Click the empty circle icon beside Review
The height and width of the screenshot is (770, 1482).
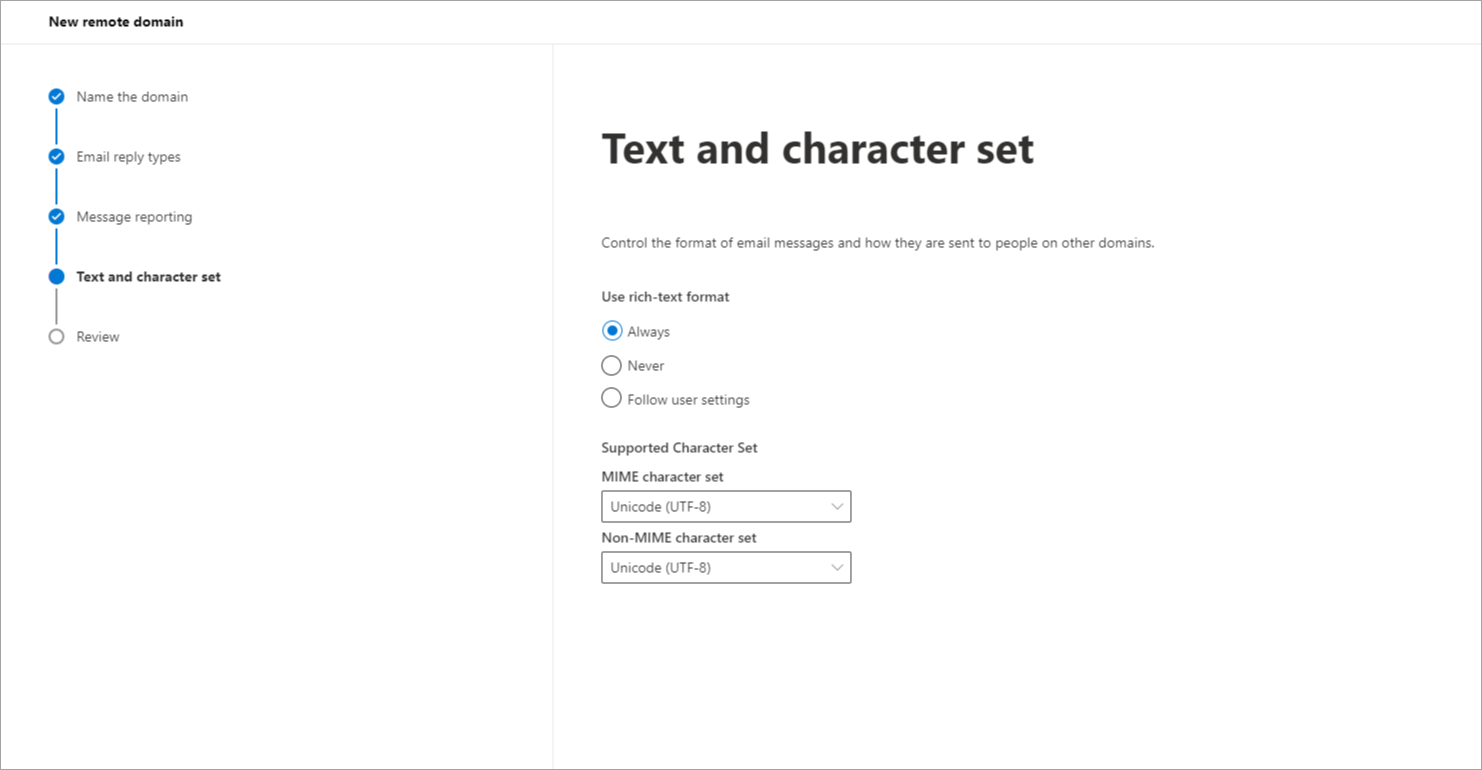click(x=56, y=337)
